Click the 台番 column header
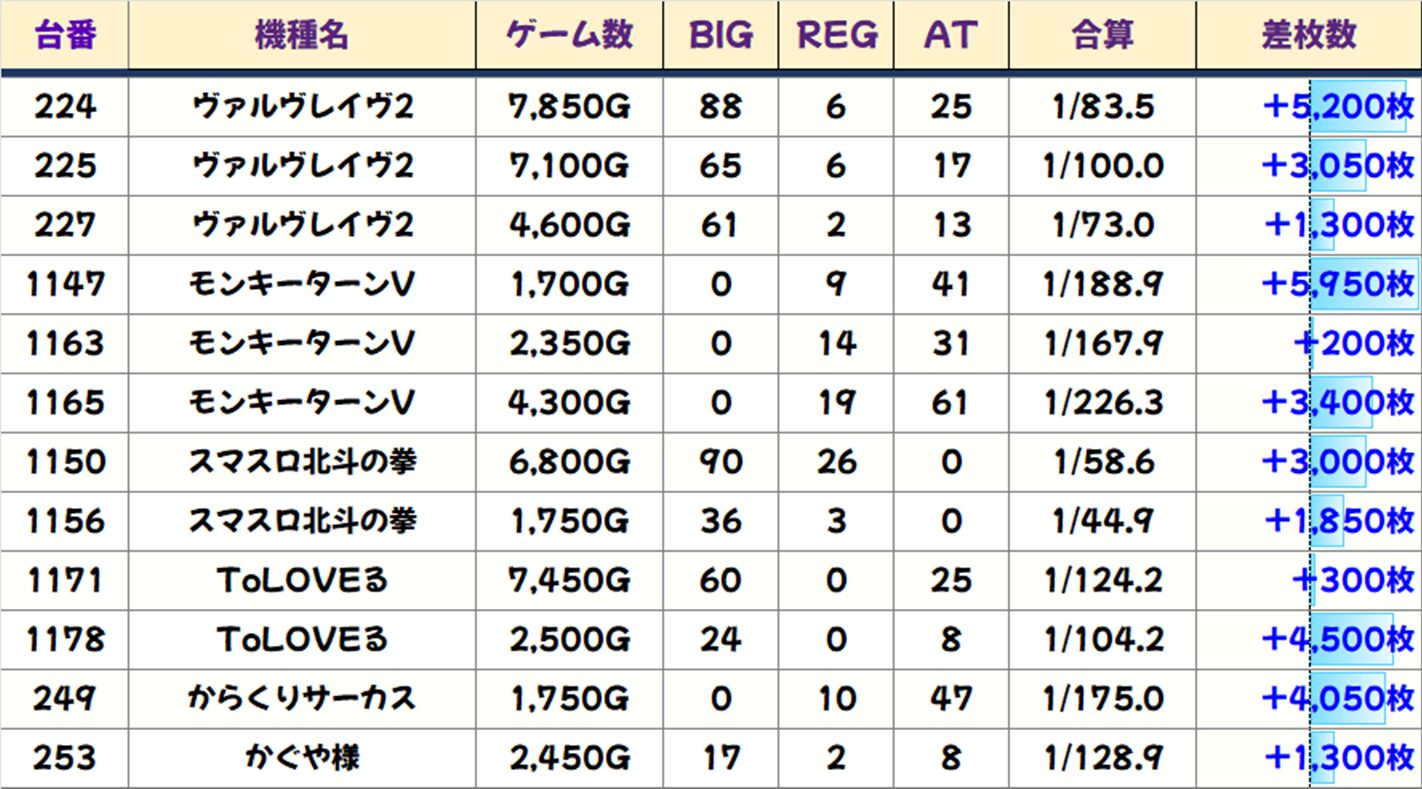Viewport: 1422px width, 789px height. tap(65, 35)
